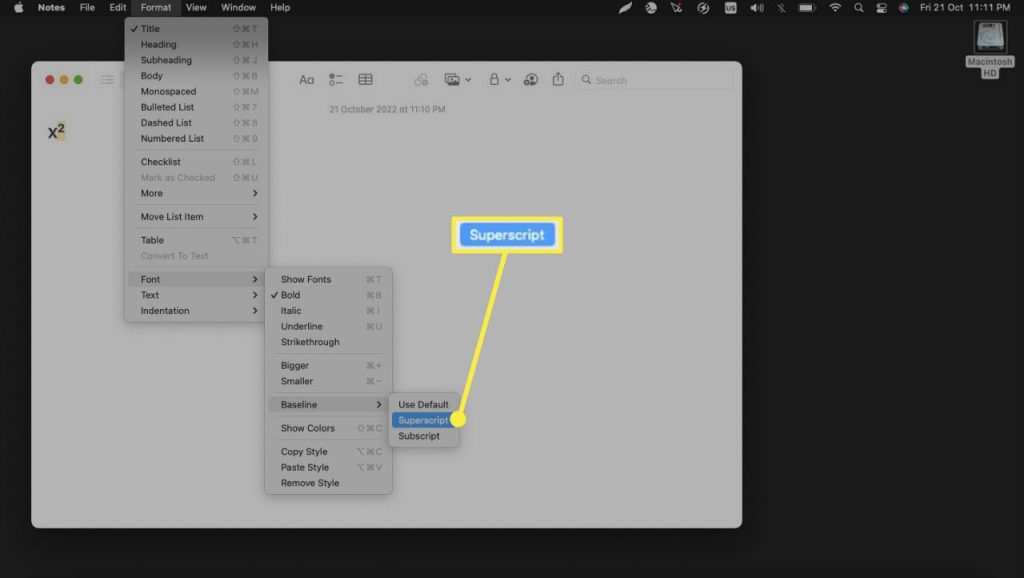The height and width of the screenshot is (578, 1024).
Task: Click the link note icon in toolbar
Action: (x=421, y=80)
